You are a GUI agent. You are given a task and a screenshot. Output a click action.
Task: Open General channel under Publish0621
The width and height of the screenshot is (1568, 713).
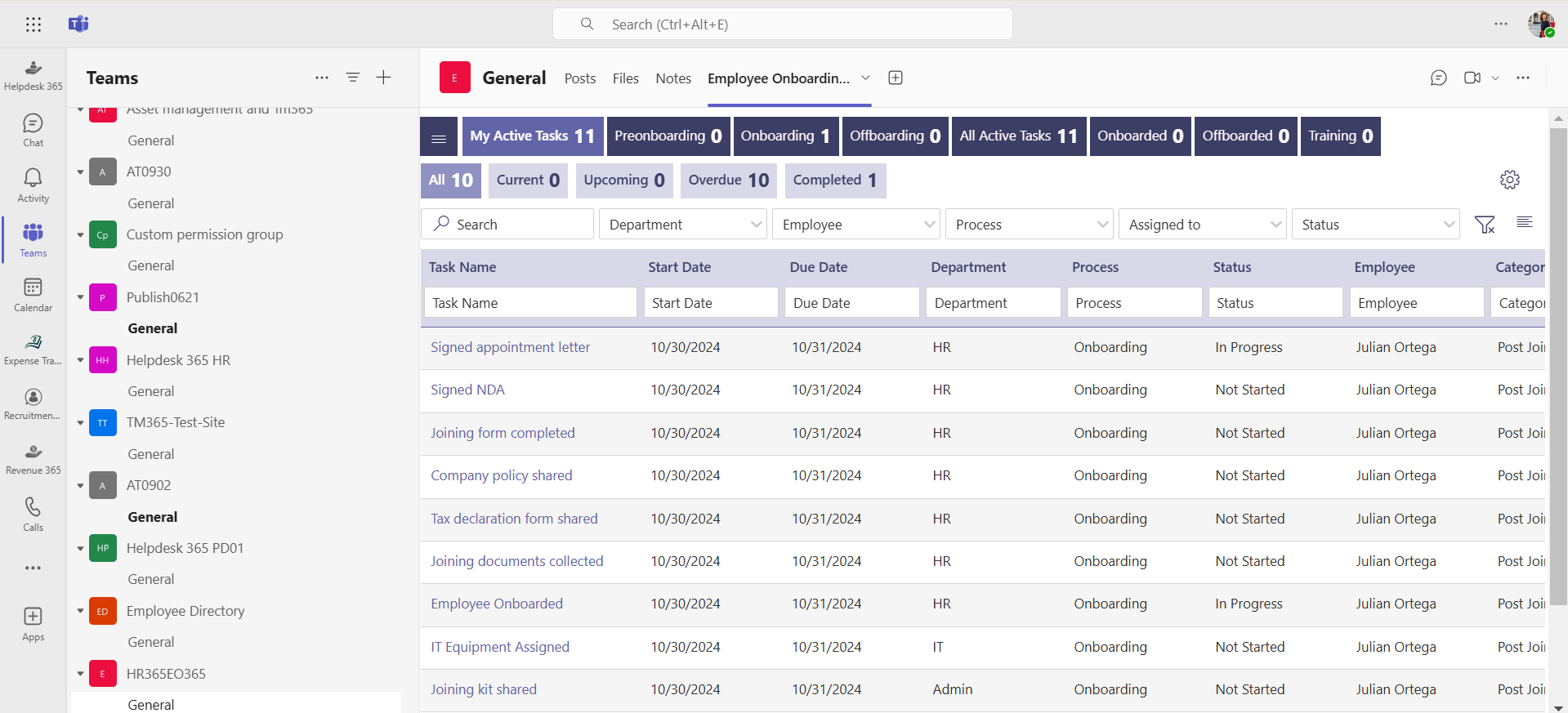[x=153, y=328]
